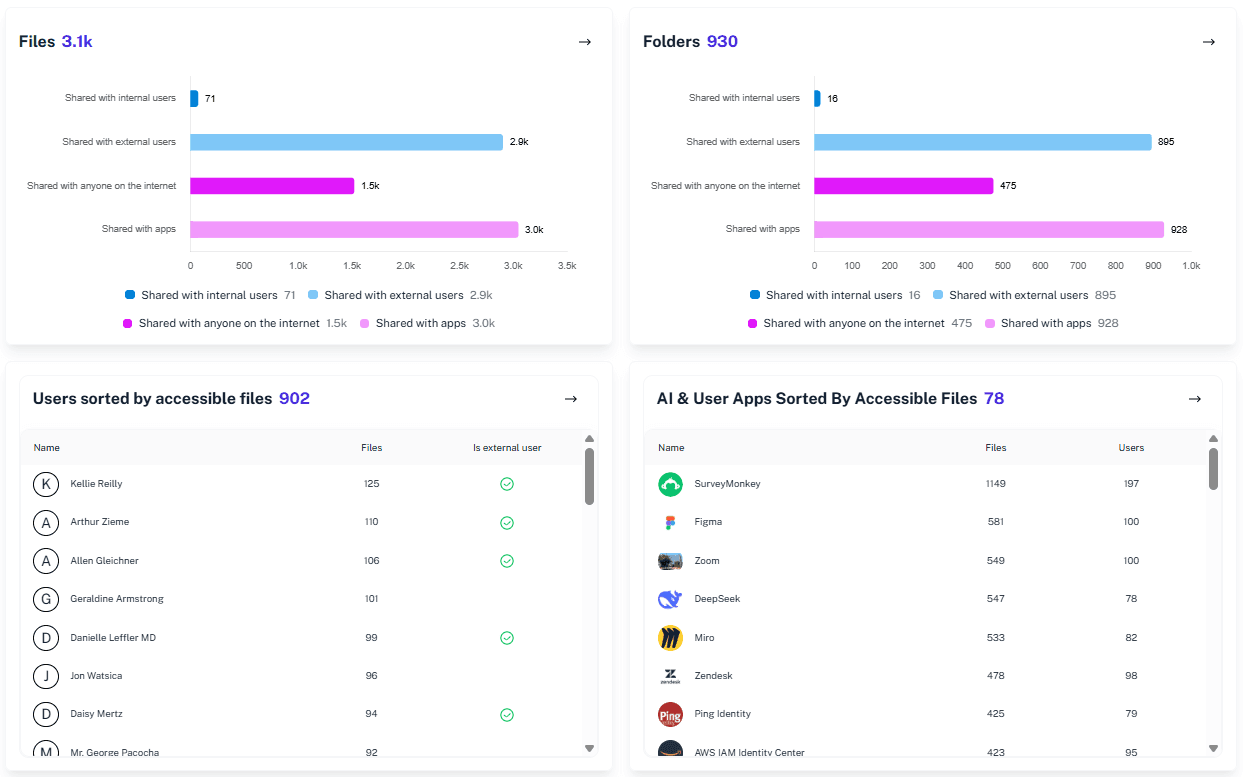Click the Miro logo icon
This screenshot has width=1243, height=777.
click(670, 637)
